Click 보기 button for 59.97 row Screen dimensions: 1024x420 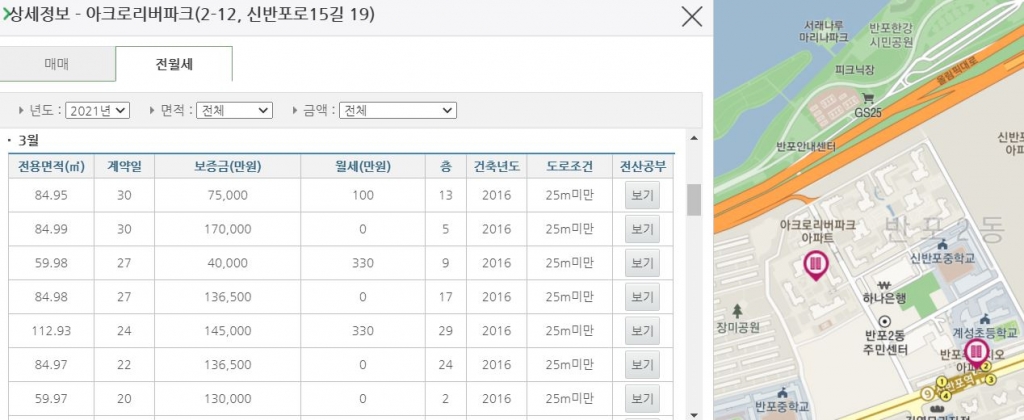(642, 399)
